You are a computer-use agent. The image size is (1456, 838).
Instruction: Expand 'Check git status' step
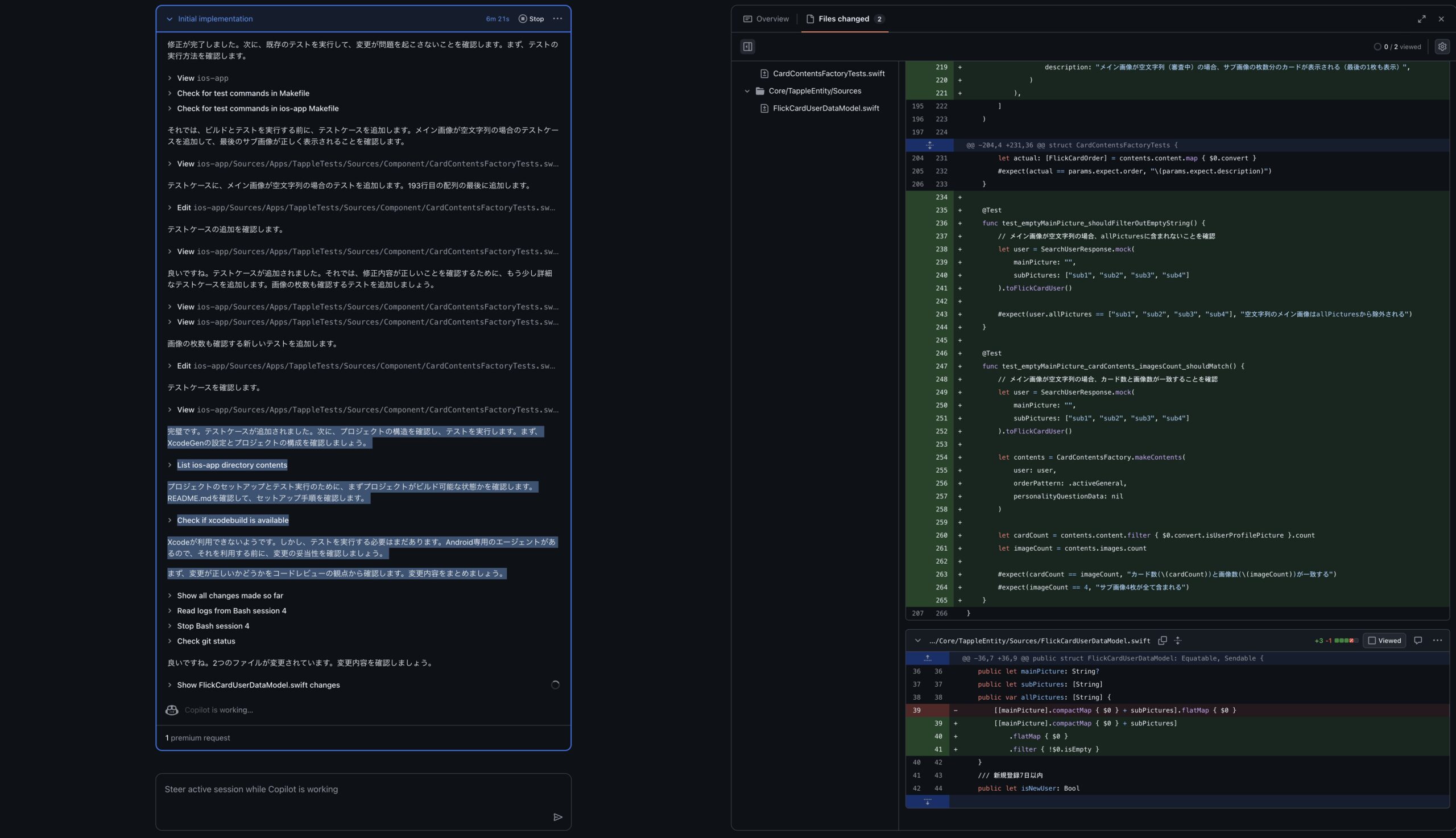point(206,641)
